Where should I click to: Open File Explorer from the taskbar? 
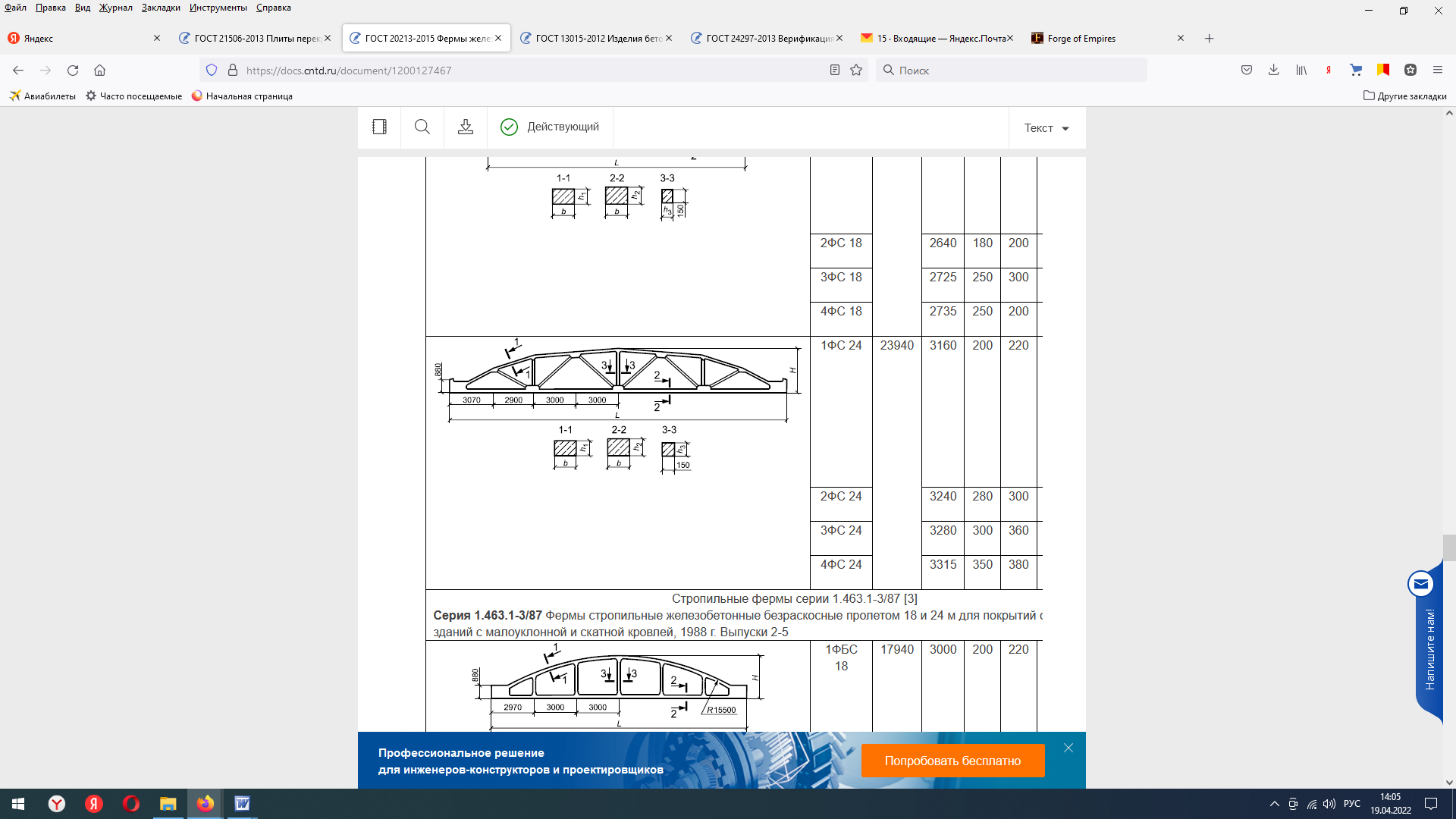click(168, 804)
